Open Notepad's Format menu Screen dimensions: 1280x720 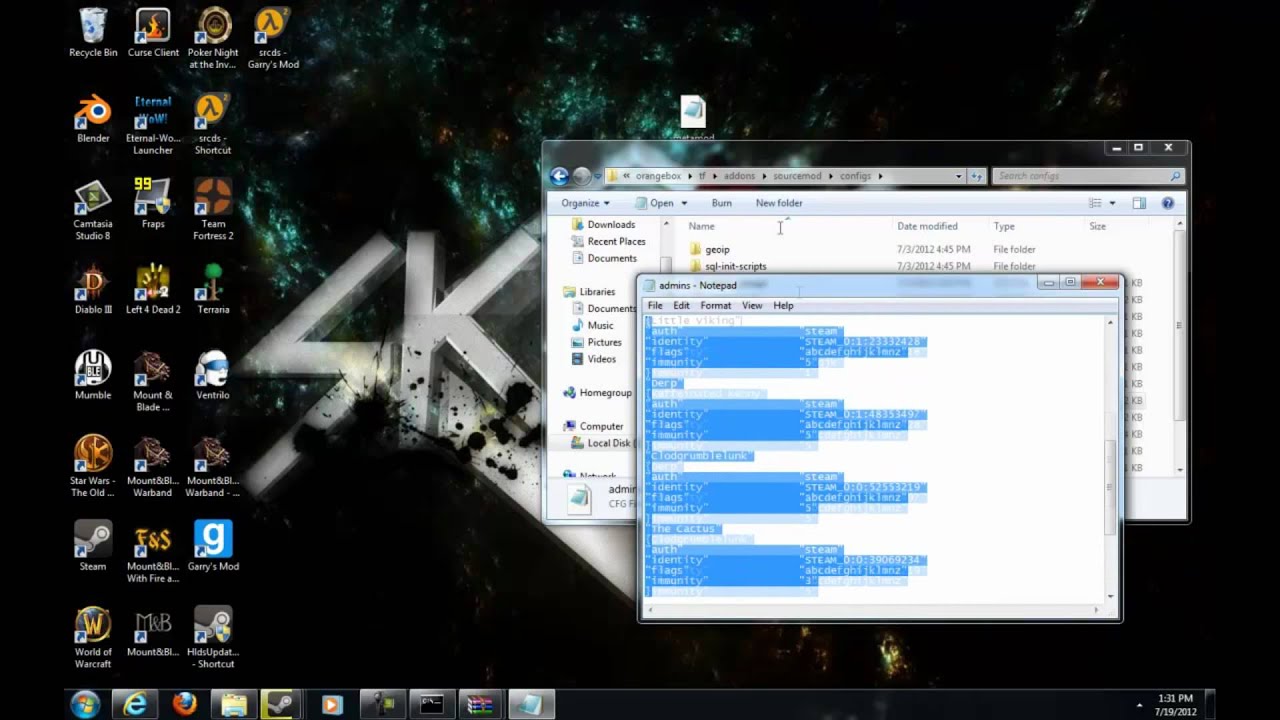(715, 305)
